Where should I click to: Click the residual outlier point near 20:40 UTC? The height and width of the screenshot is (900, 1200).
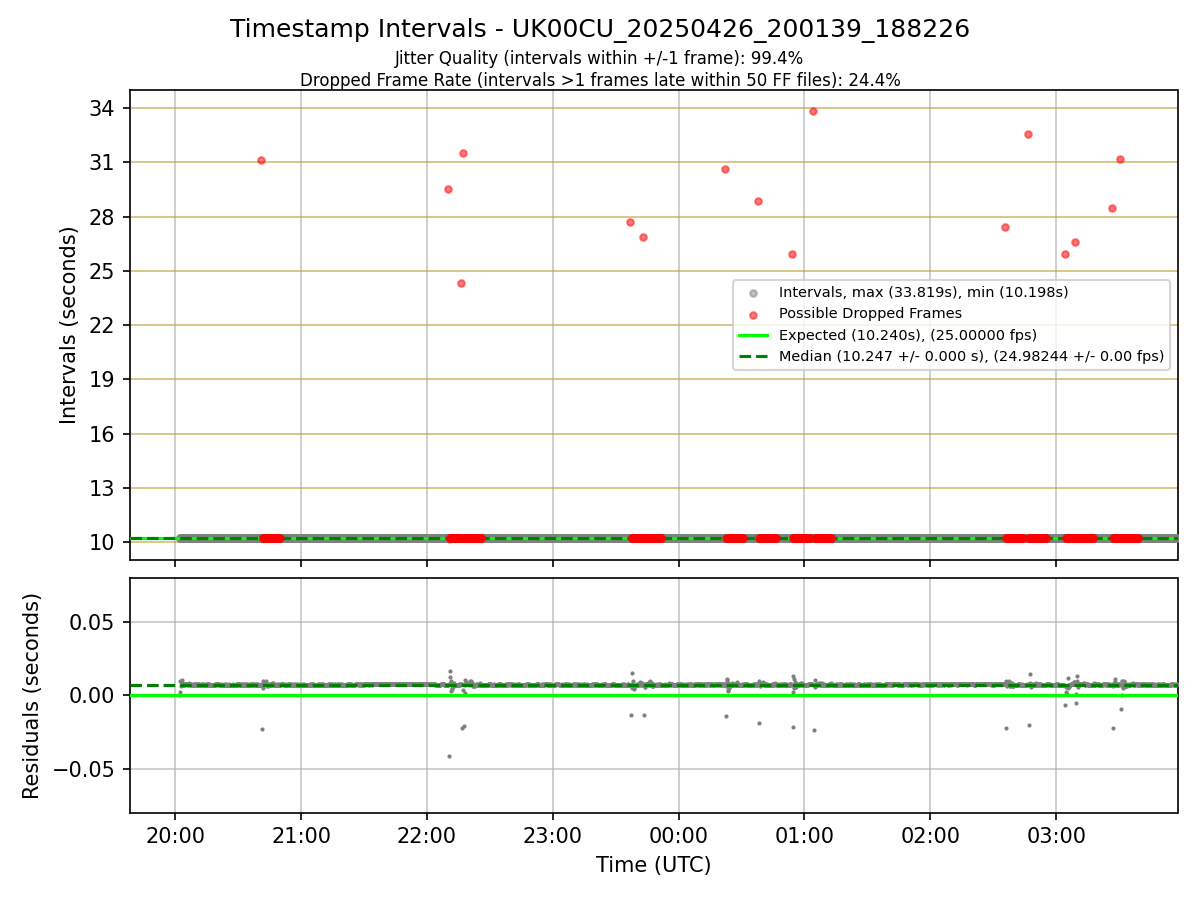pyautogui.click(x=262, y=729)
